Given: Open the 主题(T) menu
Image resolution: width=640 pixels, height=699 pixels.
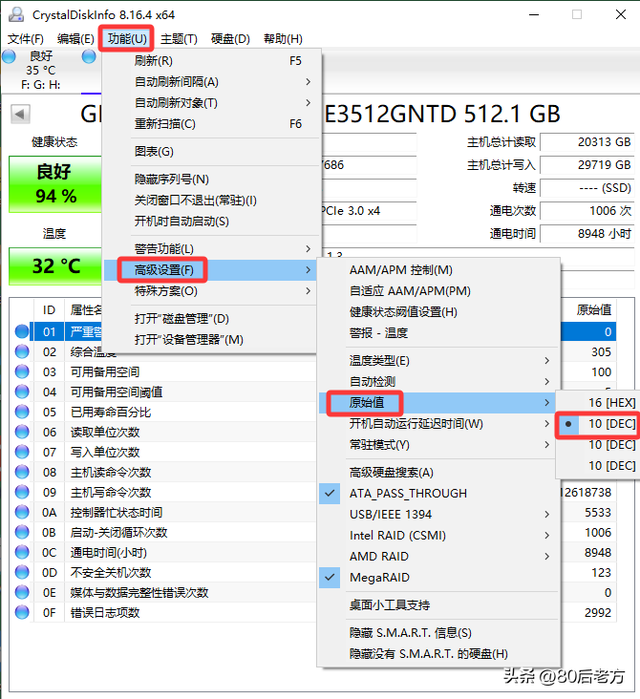Looking at the screenshot, I should 178,39.
